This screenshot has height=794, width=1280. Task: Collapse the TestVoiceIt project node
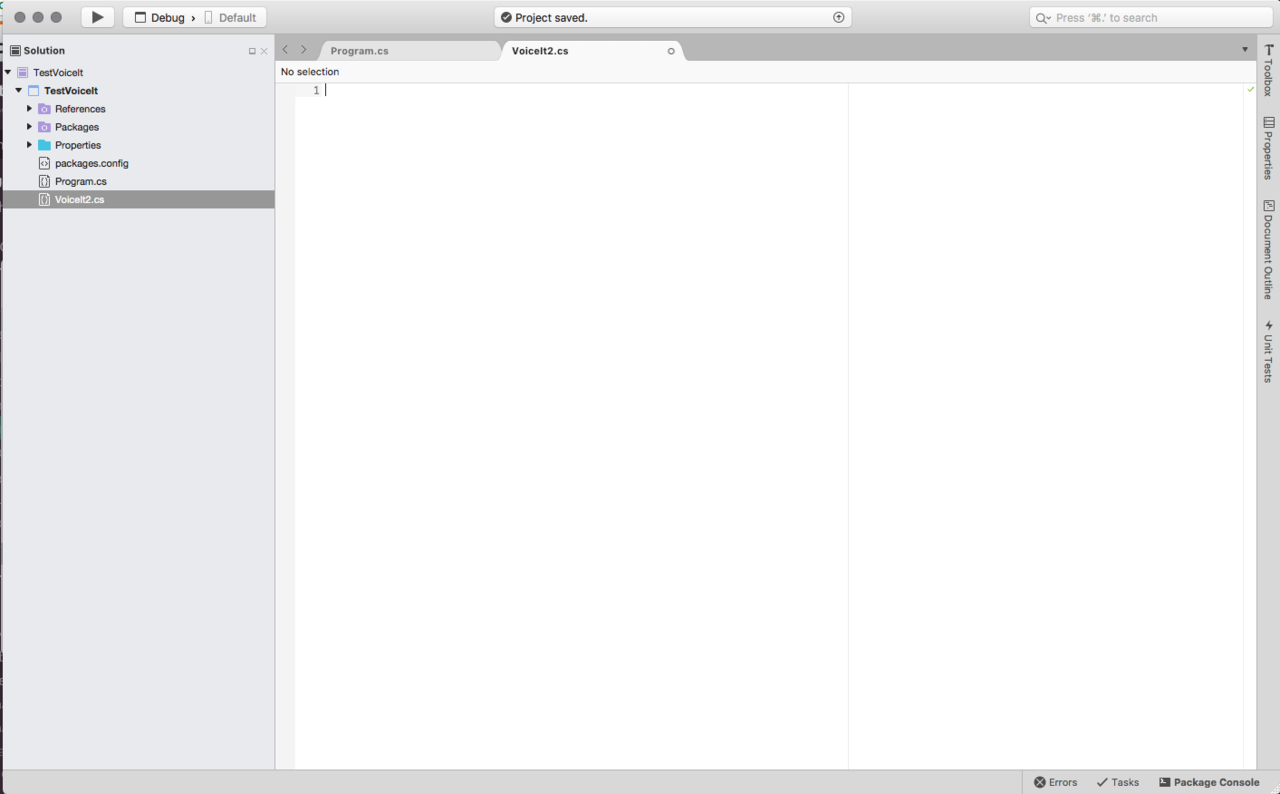pos(18,91)
